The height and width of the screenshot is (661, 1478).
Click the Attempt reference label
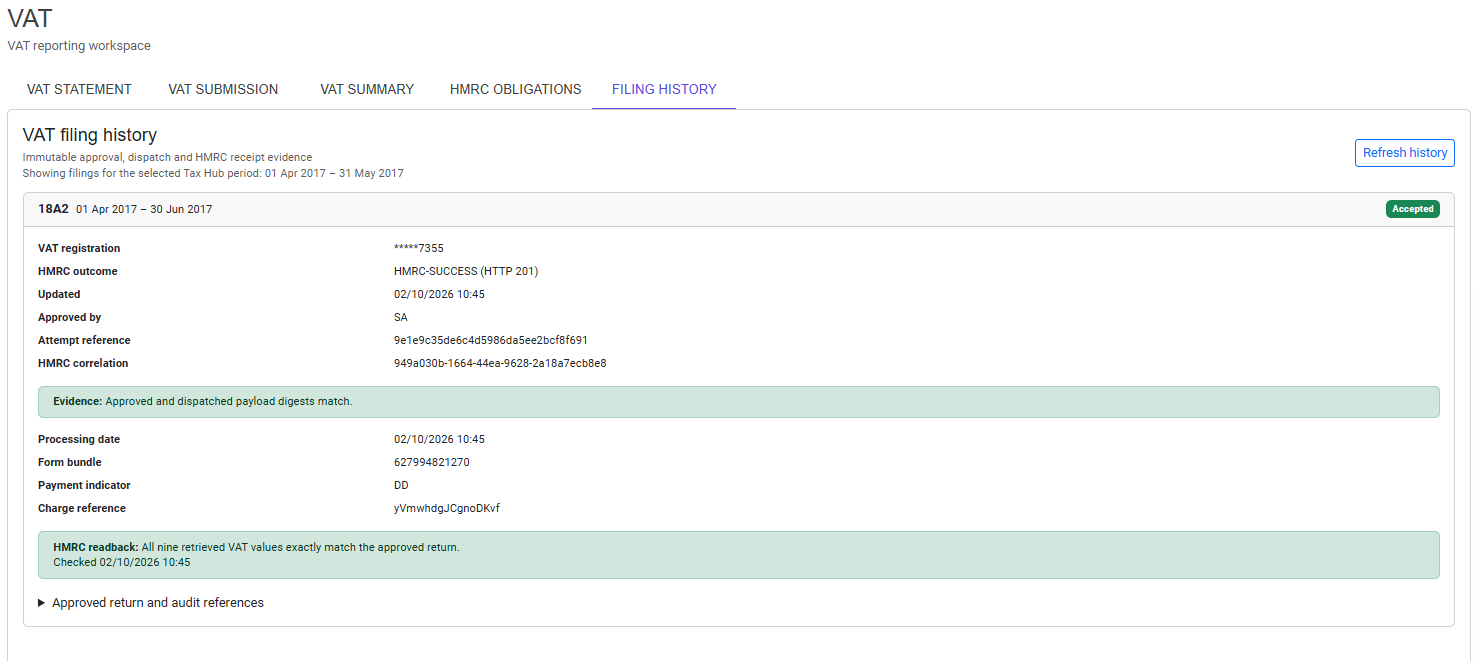coord(84,340)
